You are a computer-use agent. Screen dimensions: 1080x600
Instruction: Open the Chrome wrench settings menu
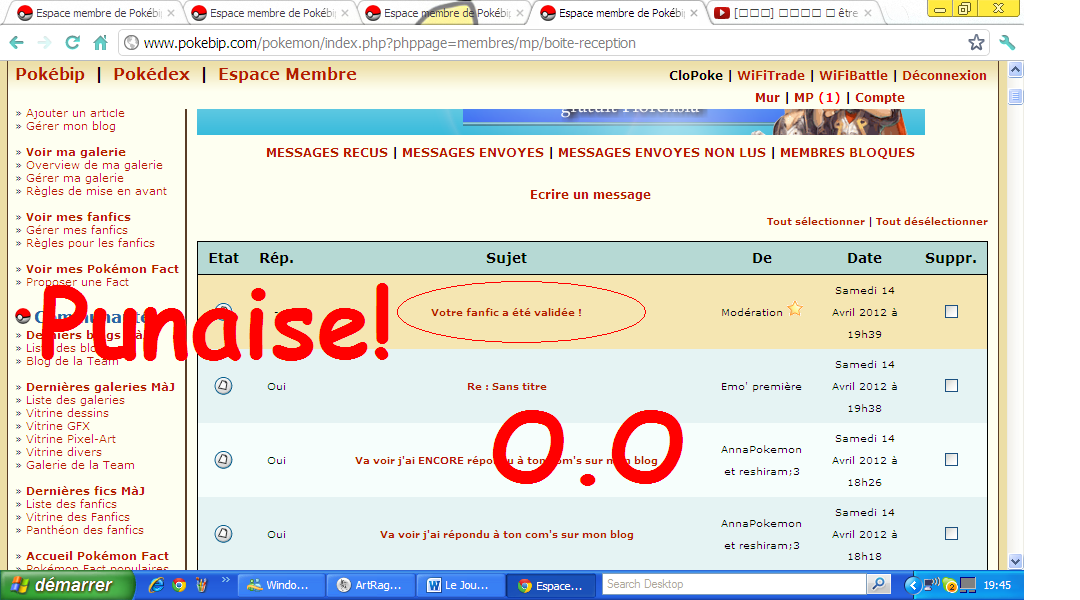click(1007, 43)
